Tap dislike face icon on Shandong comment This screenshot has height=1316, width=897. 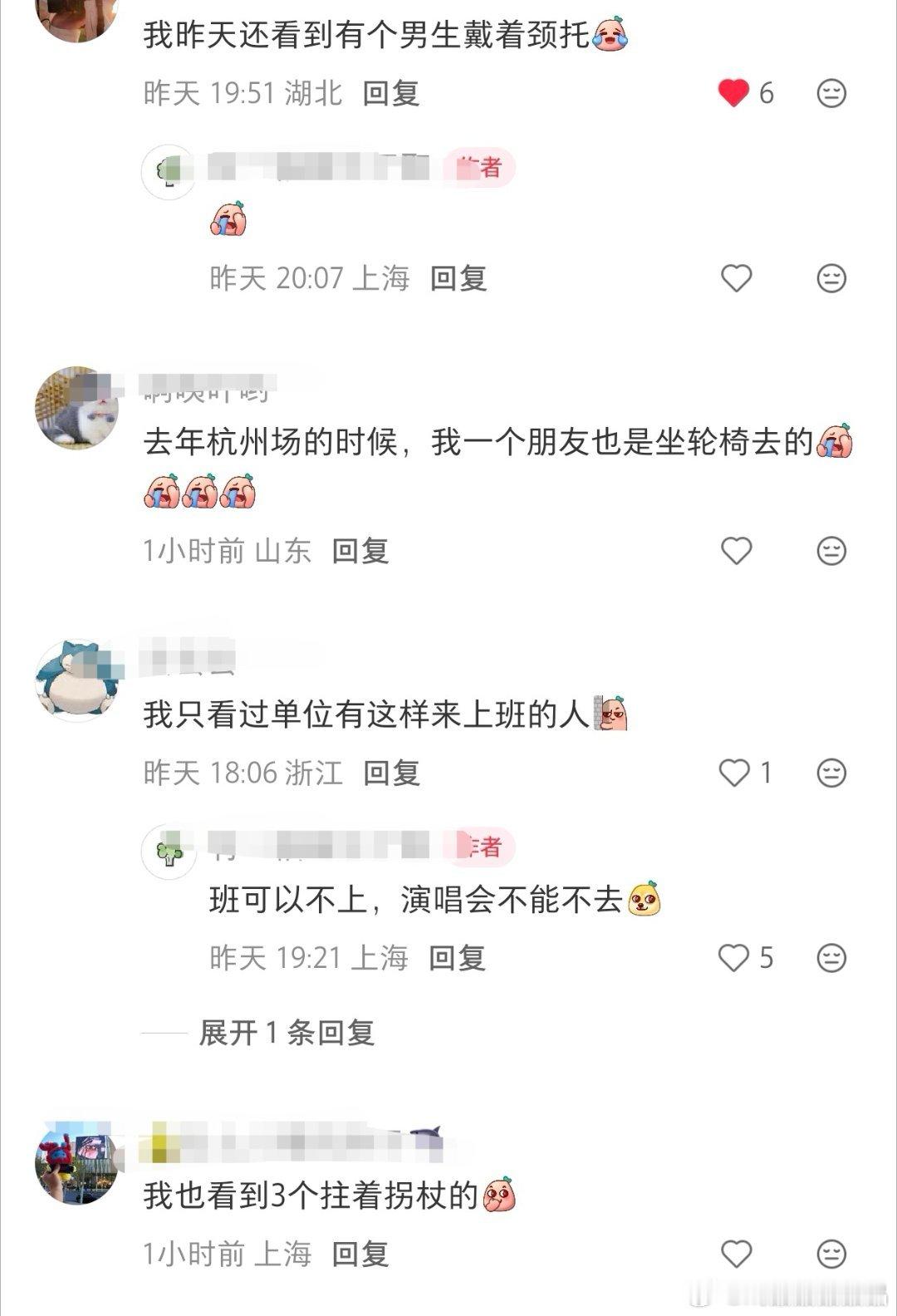pyautogui.click(x=831, y=551)
